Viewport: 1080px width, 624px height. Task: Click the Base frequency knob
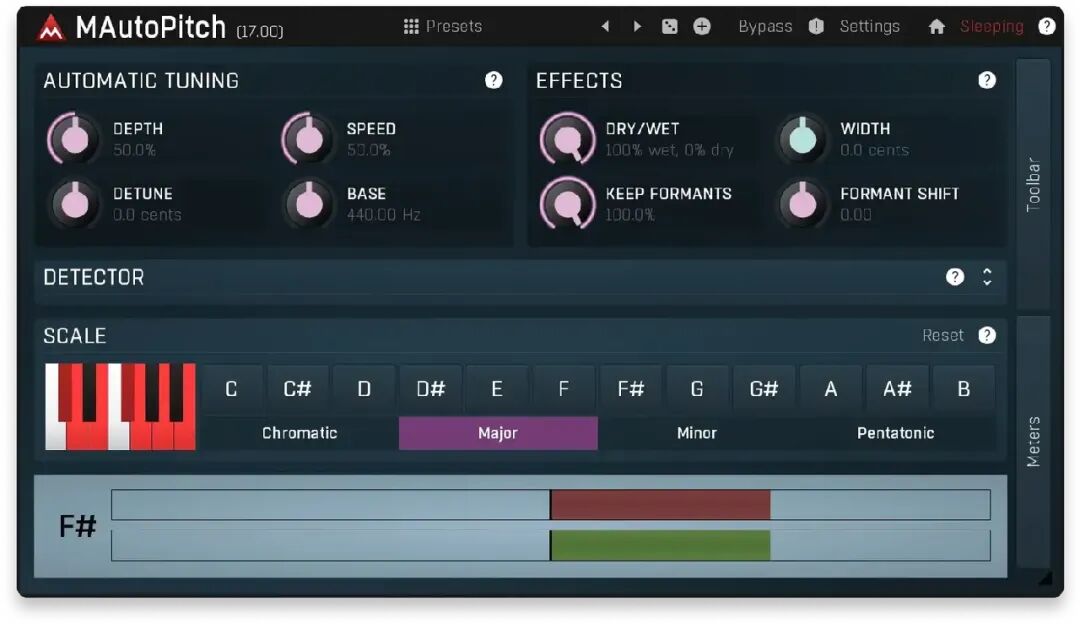pyautogui.click(x=308, y=204)
